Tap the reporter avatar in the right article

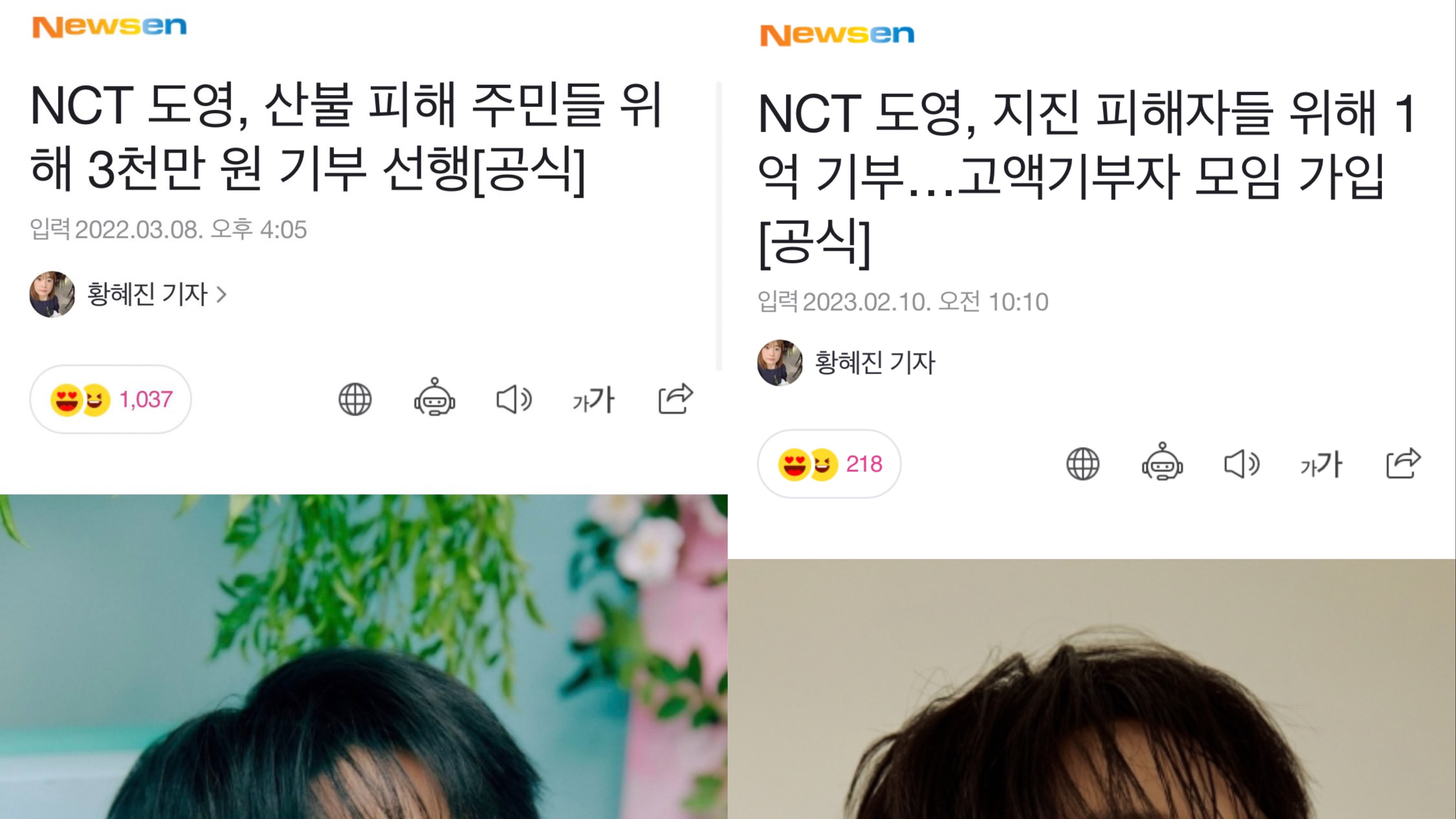click(x=780, y=363)
